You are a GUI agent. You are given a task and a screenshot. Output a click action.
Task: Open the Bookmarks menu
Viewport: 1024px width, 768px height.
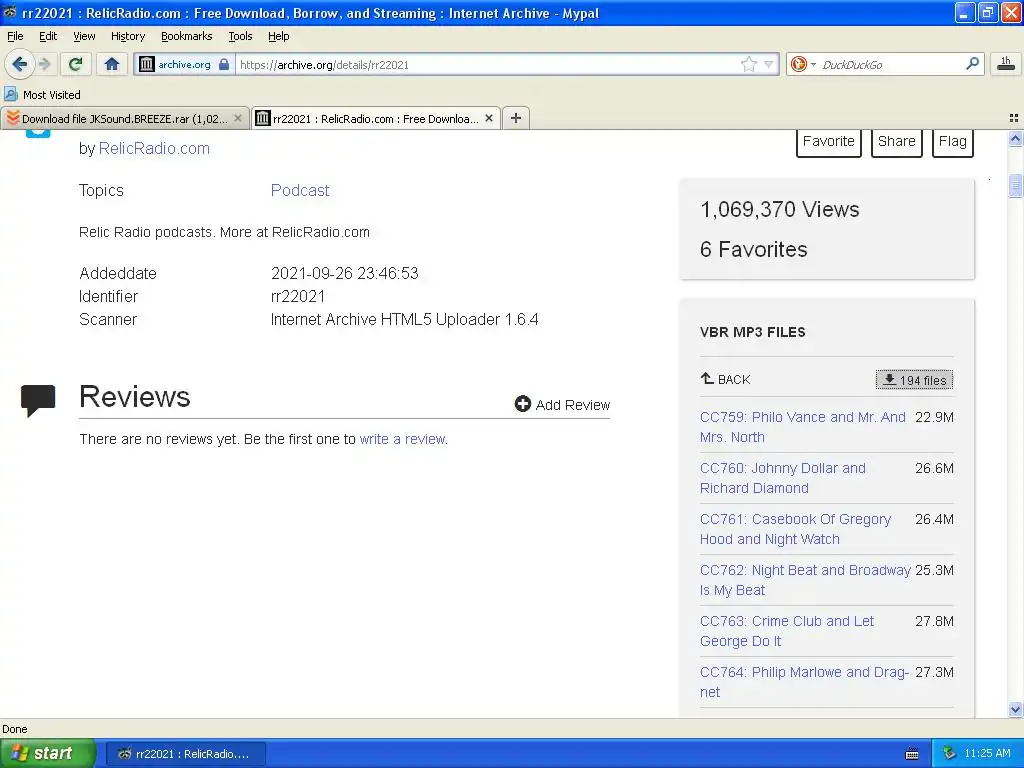187,36
